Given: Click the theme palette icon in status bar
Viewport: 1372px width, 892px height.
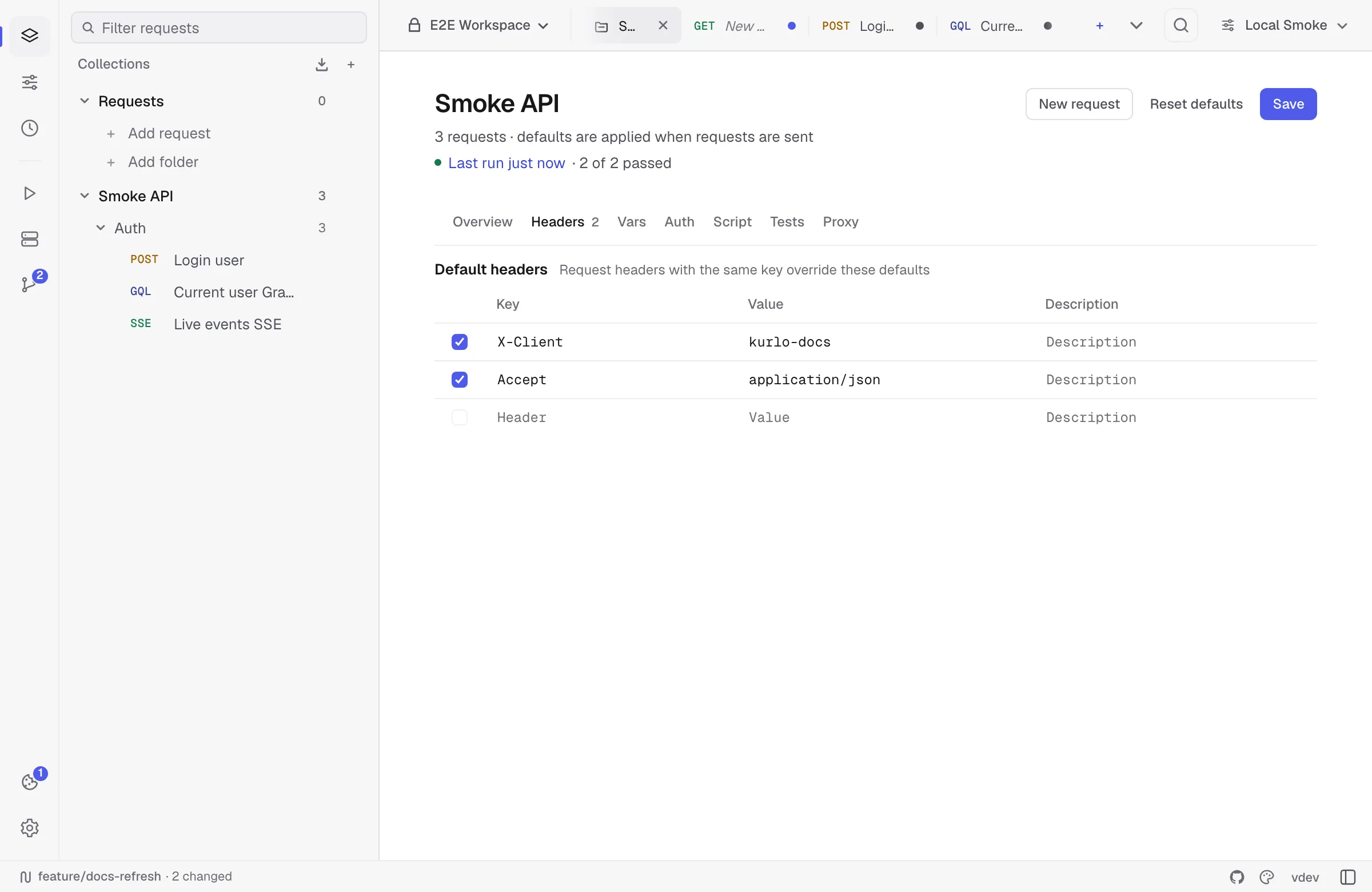Looking at the screenshot, I should (x=1266, y=877).
